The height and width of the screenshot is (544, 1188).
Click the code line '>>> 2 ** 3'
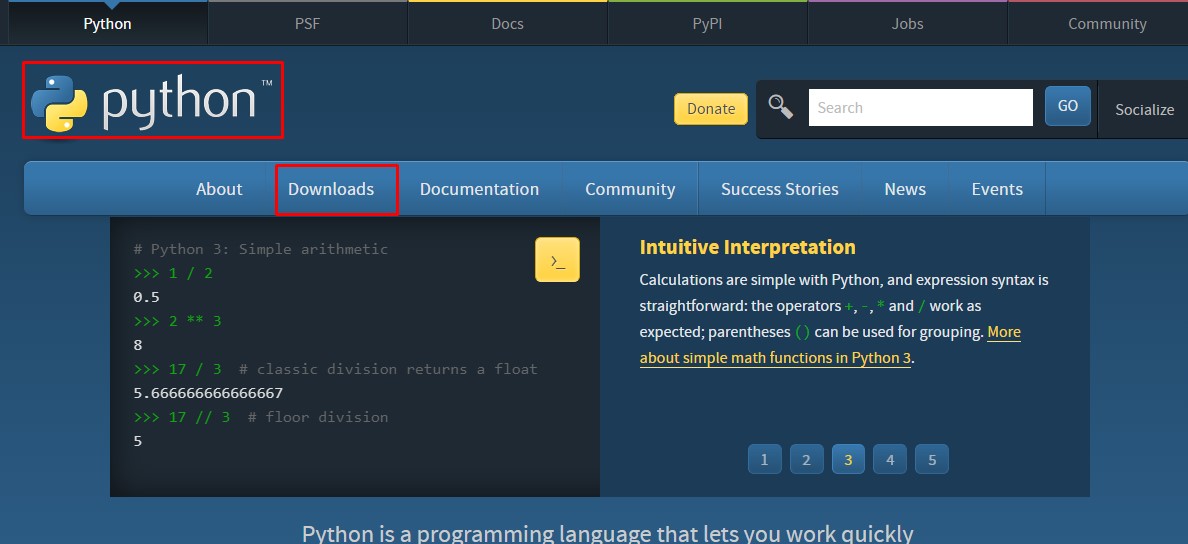tap(177, 321)
